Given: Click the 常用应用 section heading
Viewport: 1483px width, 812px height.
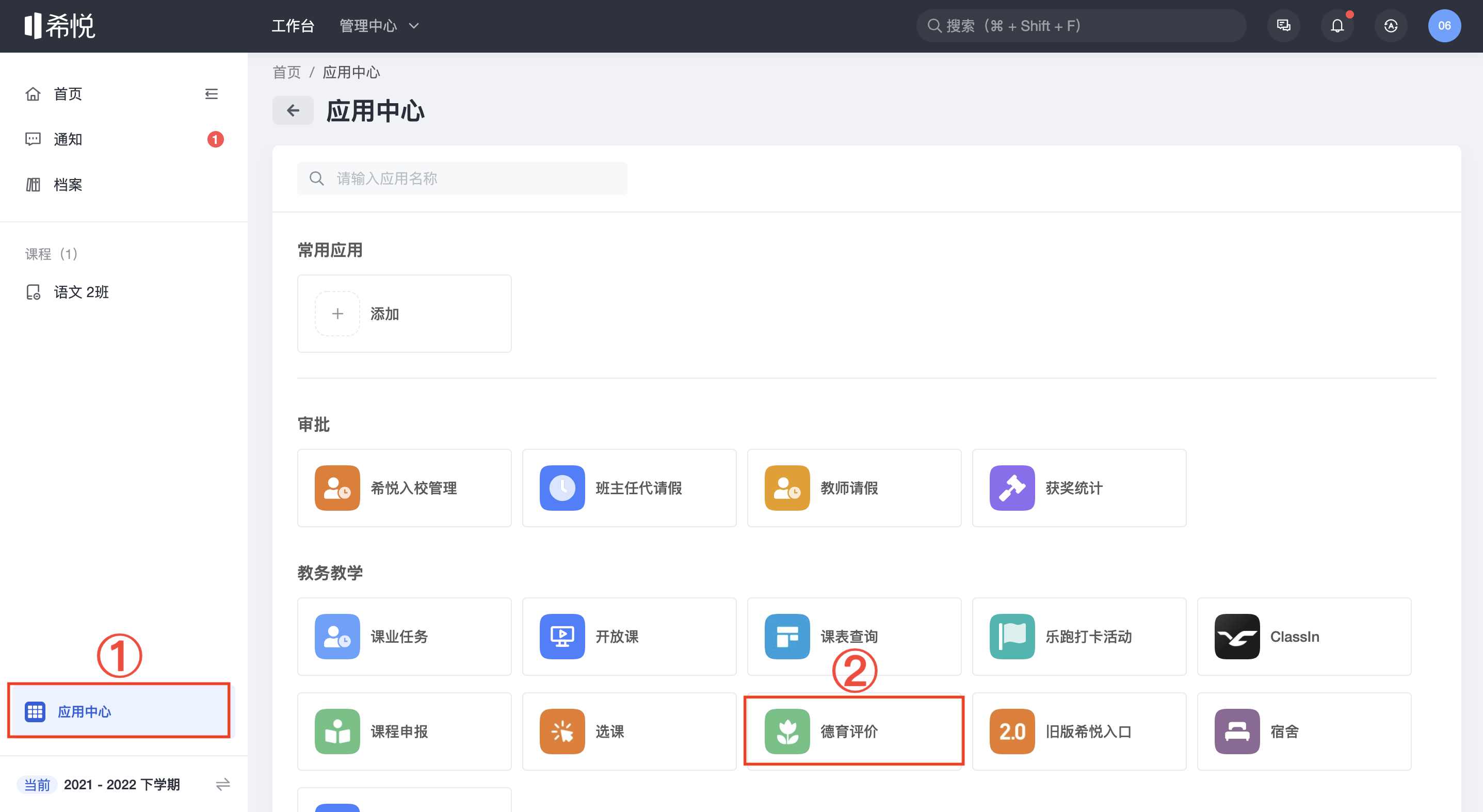Looking at the screenshot, I should (x=330, y=250).
